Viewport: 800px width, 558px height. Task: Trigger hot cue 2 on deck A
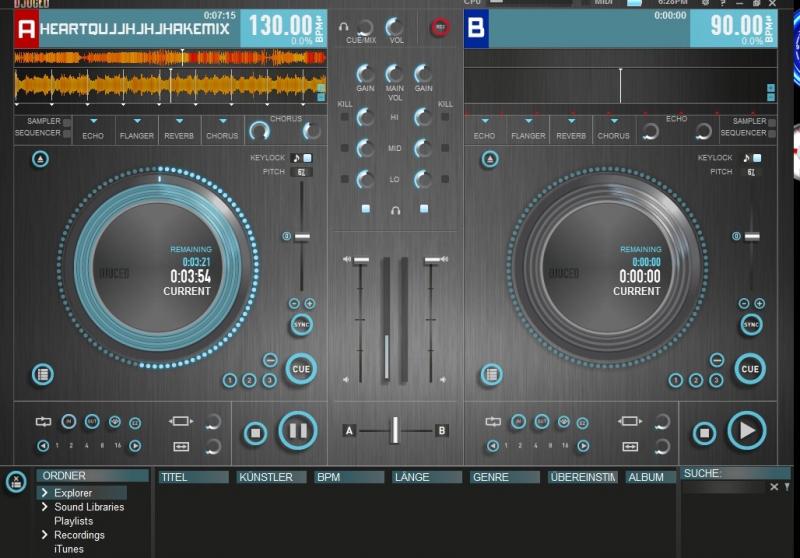pyautogui.click(x=249, y=380)
